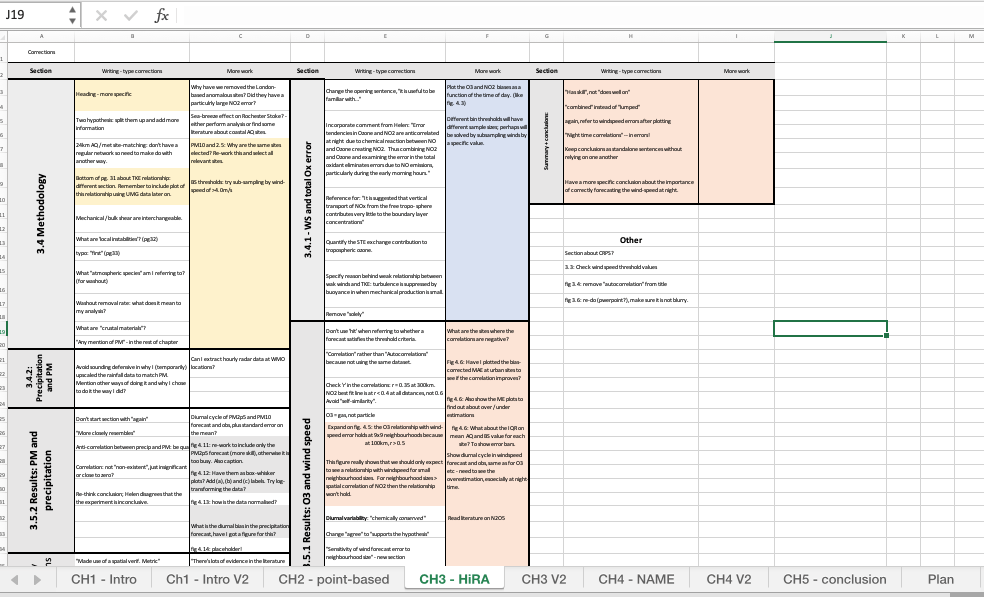Switch to CH4 - NAME sheet tab
The image size is (984, 597).
(636, 579)
